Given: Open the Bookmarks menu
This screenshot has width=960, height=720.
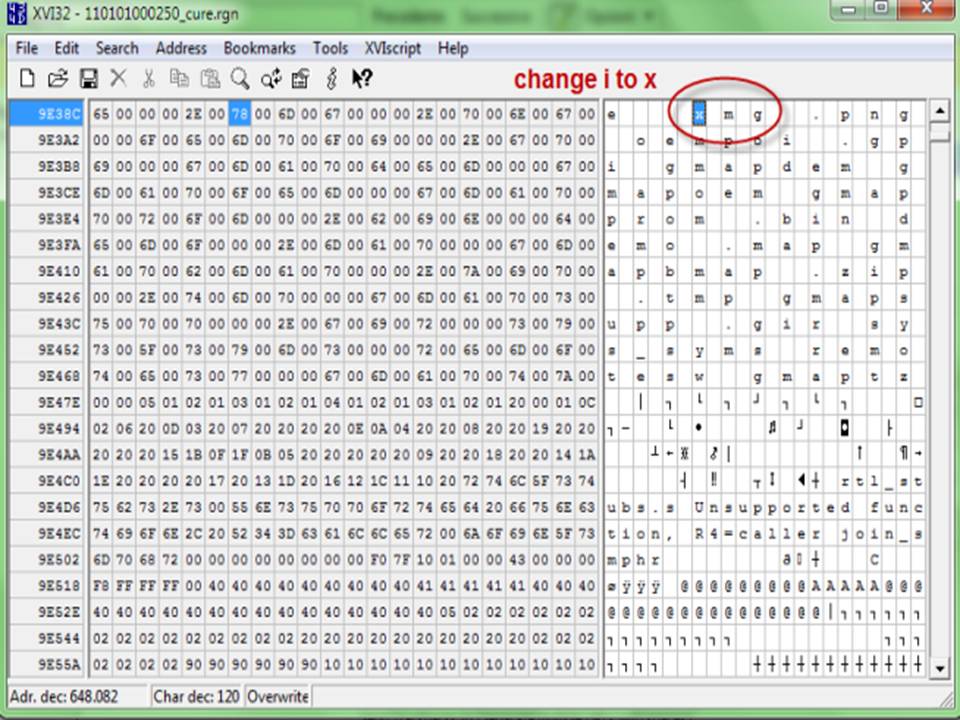Looking at the screenshot, I should pos(260,48).
